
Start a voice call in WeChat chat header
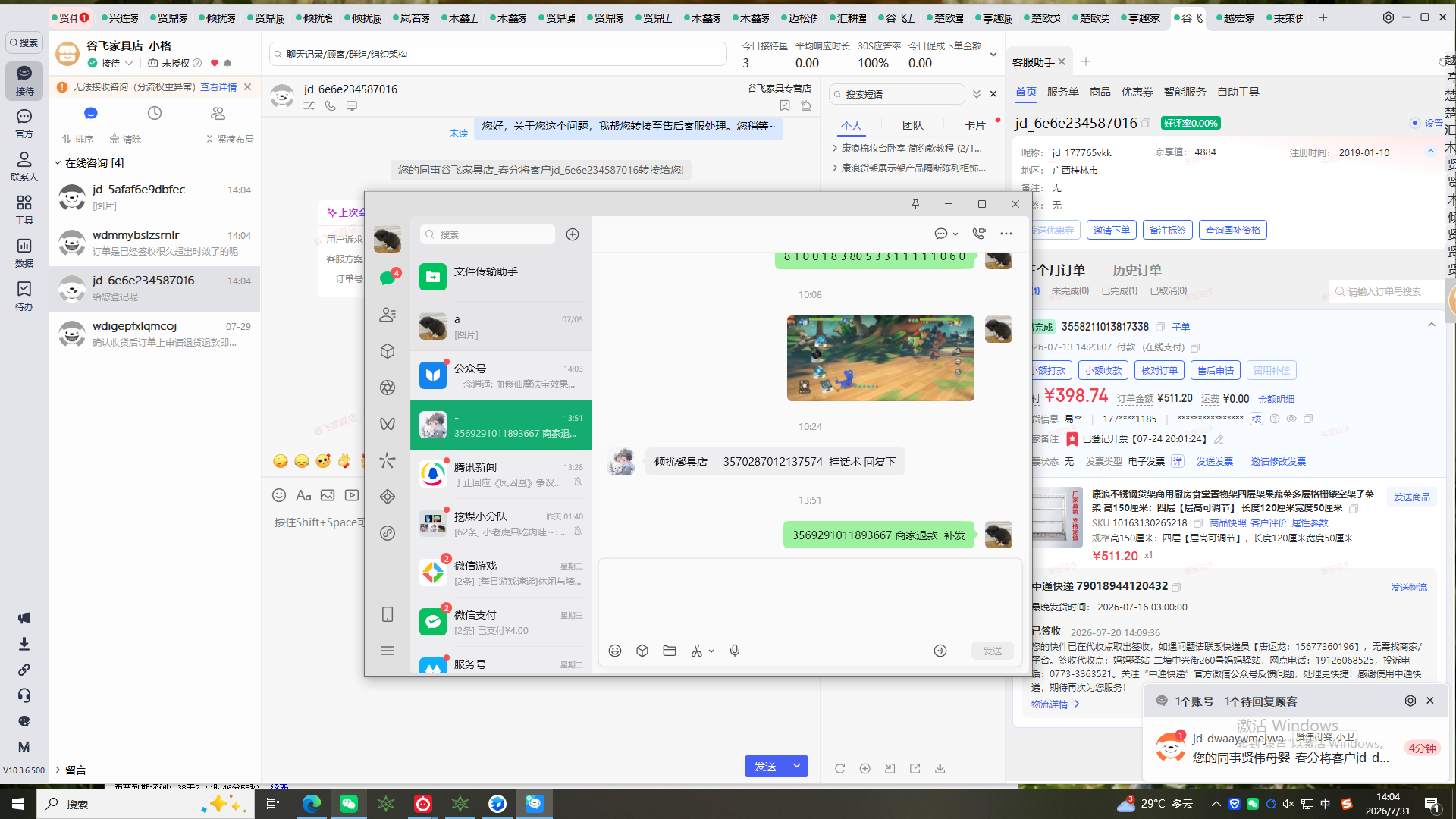click(979, 234)
